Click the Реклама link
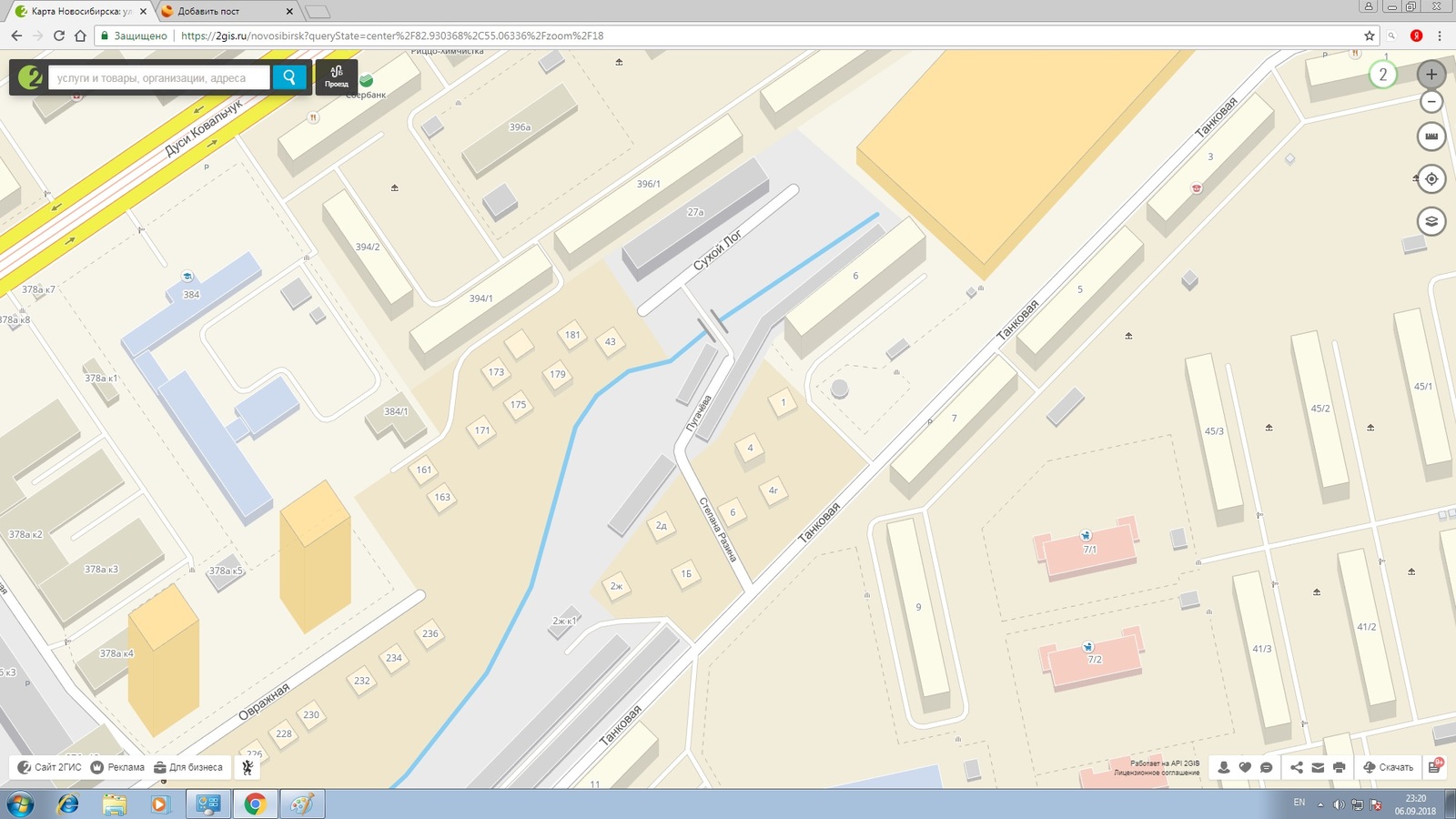The height and width of the screenshot is (819, 1456). click(117, 767)
